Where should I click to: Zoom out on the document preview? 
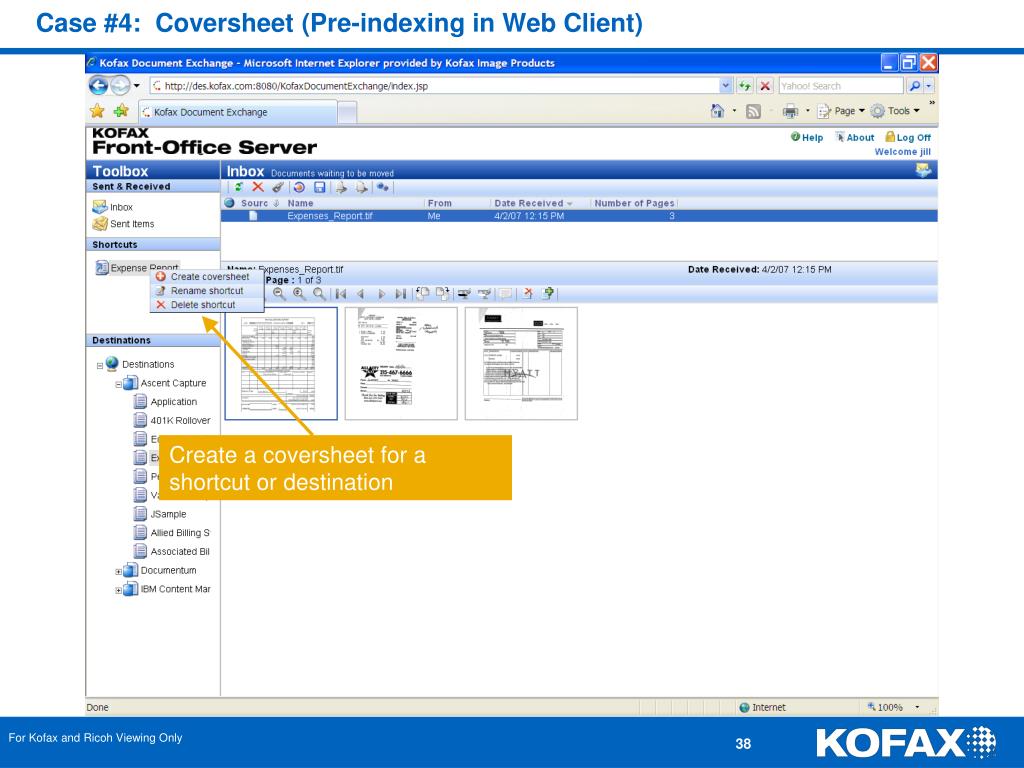[279, 294]
